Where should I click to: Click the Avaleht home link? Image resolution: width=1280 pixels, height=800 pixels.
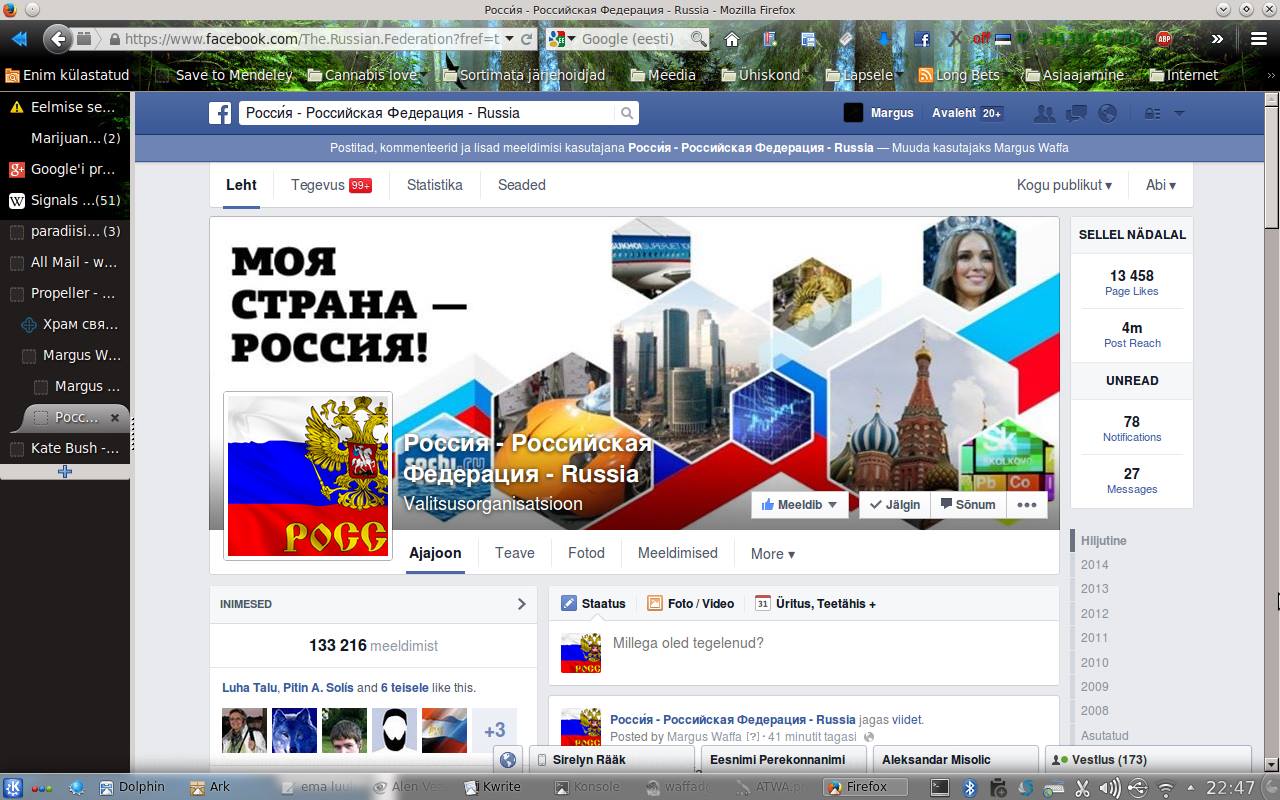[954, 113]
